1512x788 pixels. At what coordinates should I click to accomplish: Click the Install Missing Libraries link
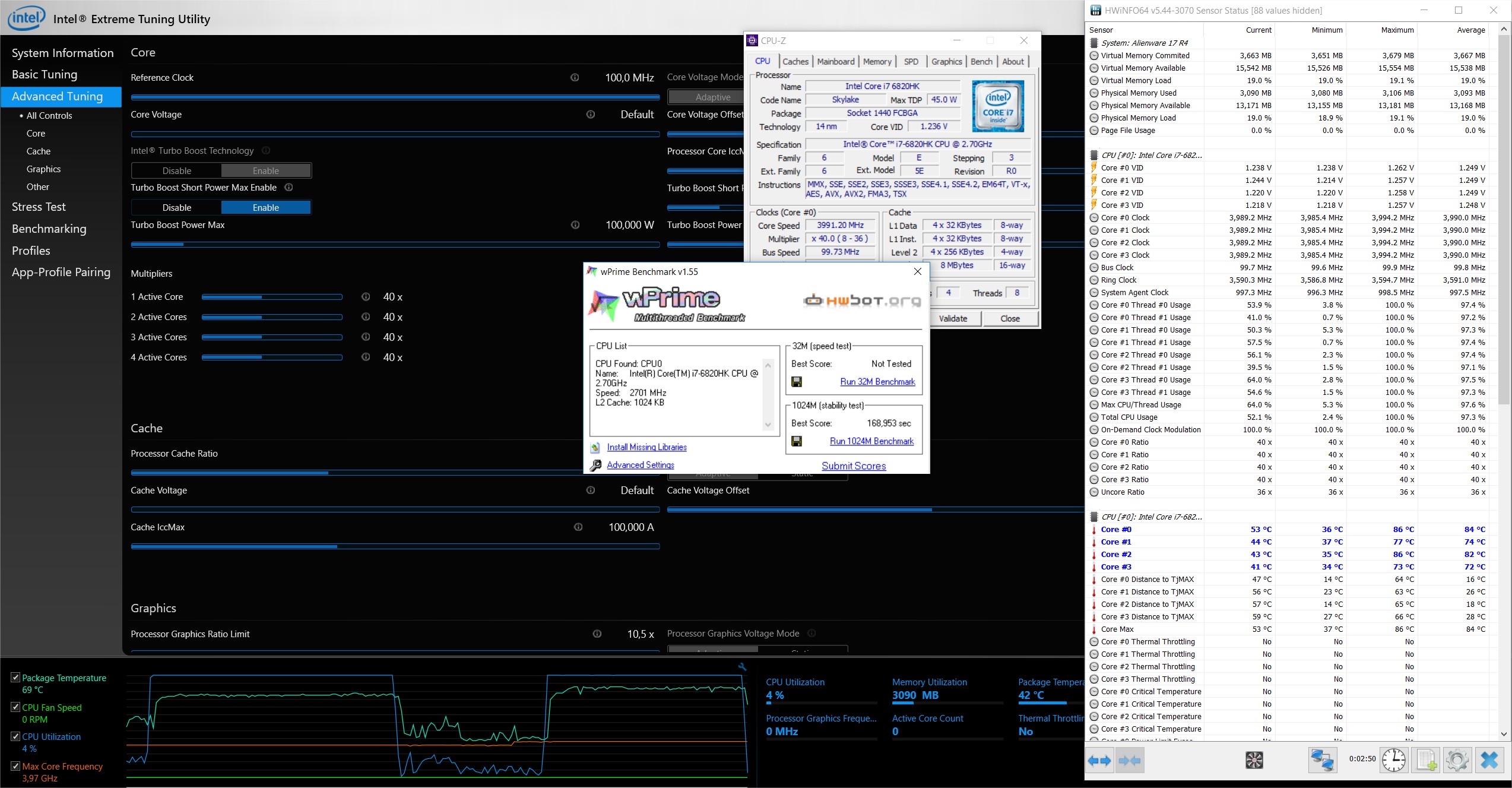647,447
